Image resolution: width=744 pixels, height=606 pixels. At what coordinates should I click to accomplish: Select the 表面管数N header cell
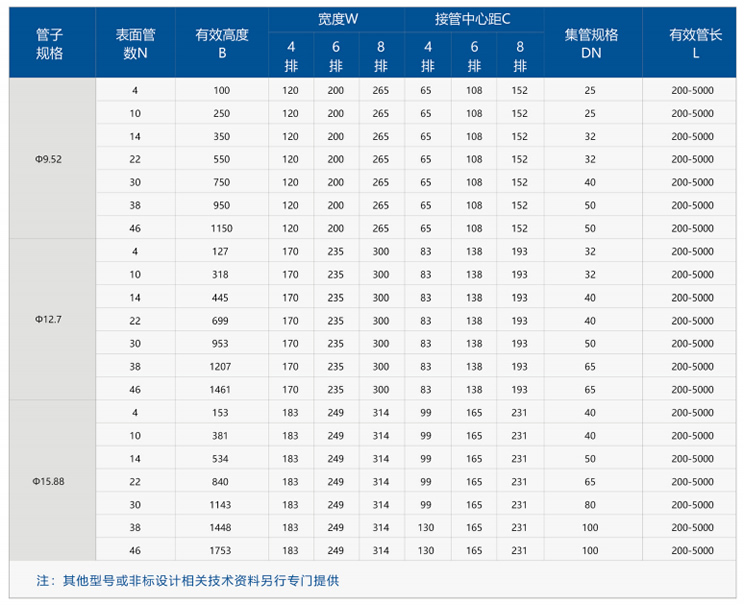[135, 44]
